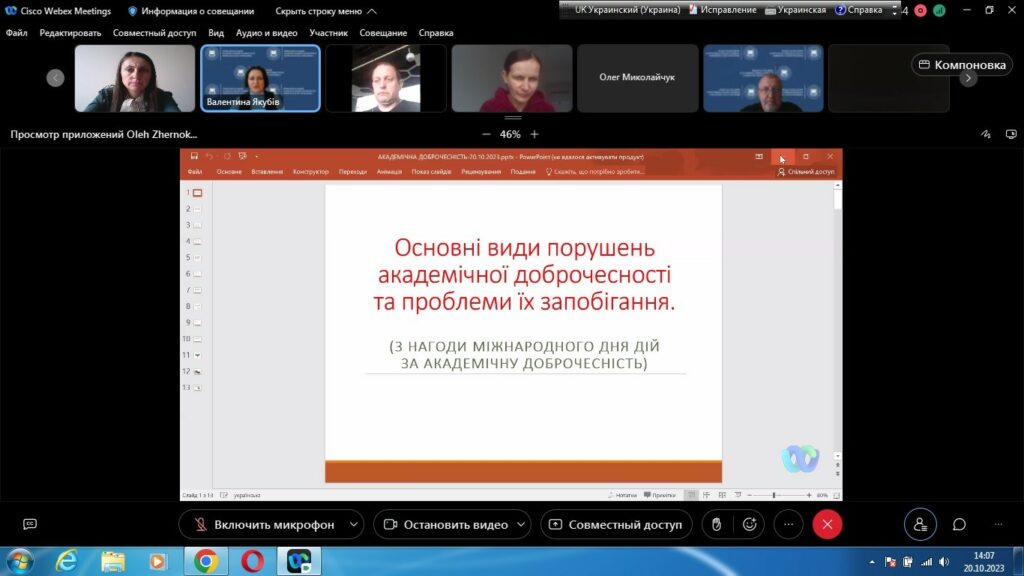
Task: Open the participants panel icon
Action: pos(920,525)
